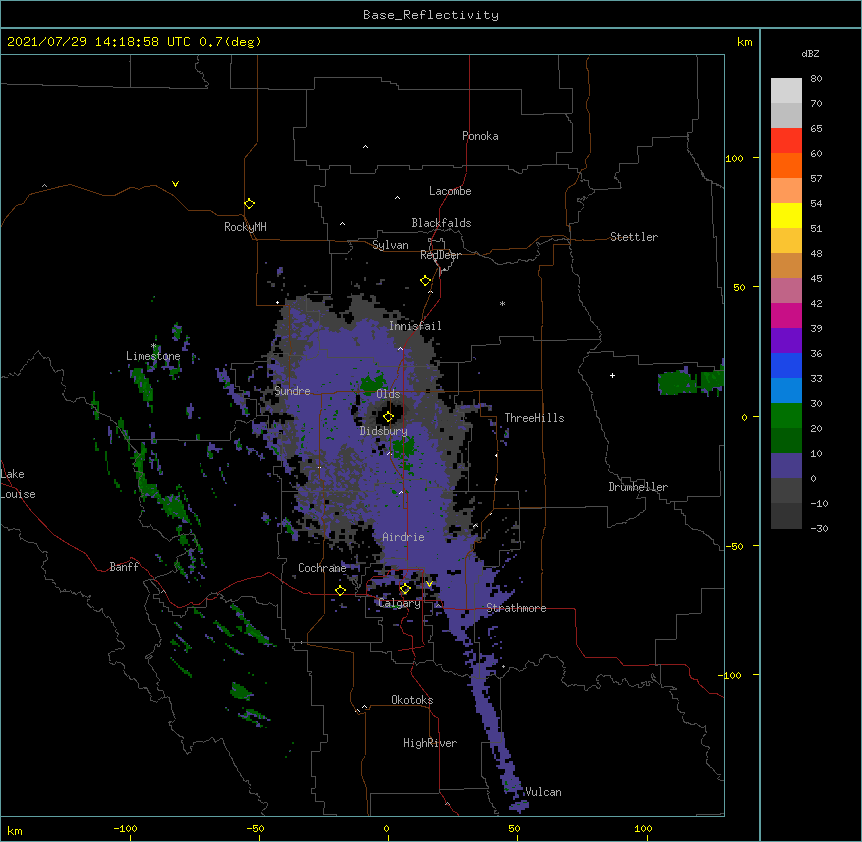Pick the violet 36-39 dBZ legend swatch
The image size is (862, 842).
(x=786, y=341)
